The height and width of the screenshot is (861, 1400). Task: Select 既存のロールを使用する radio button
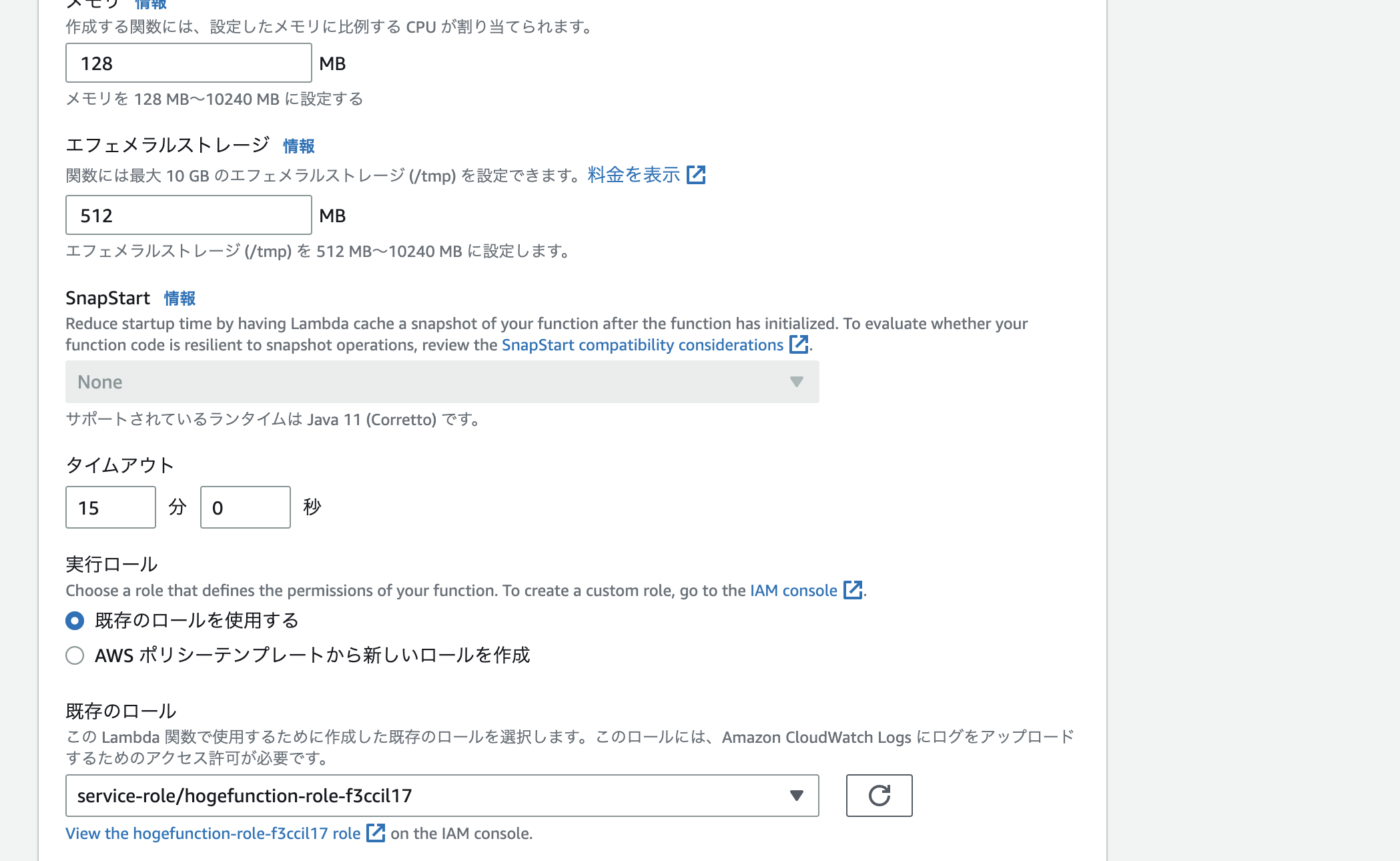point(74,621)
